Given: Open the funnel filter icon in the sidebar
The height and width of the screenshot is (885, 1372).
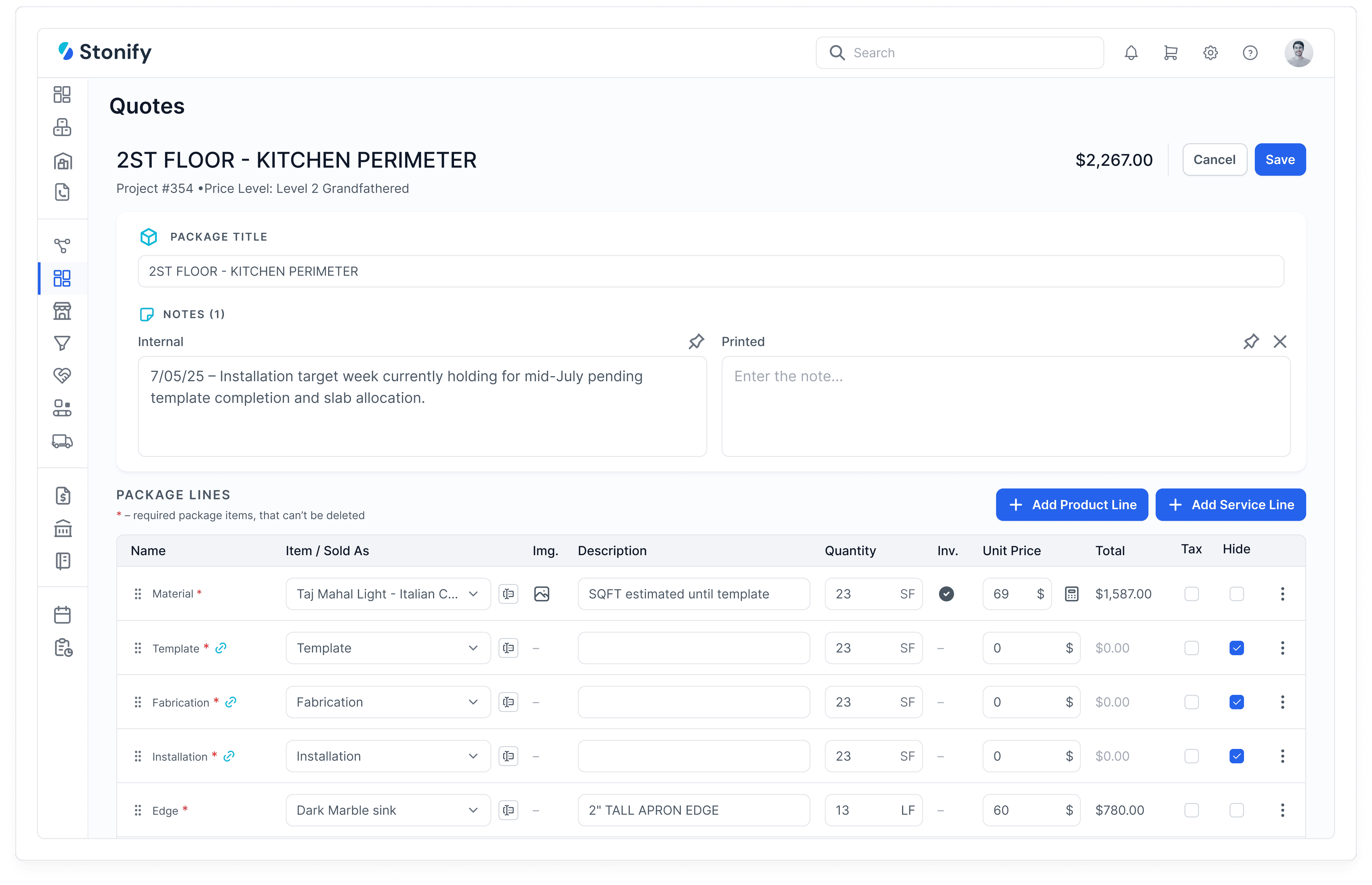Looking at the screenshot, I should tap(62, 343).
